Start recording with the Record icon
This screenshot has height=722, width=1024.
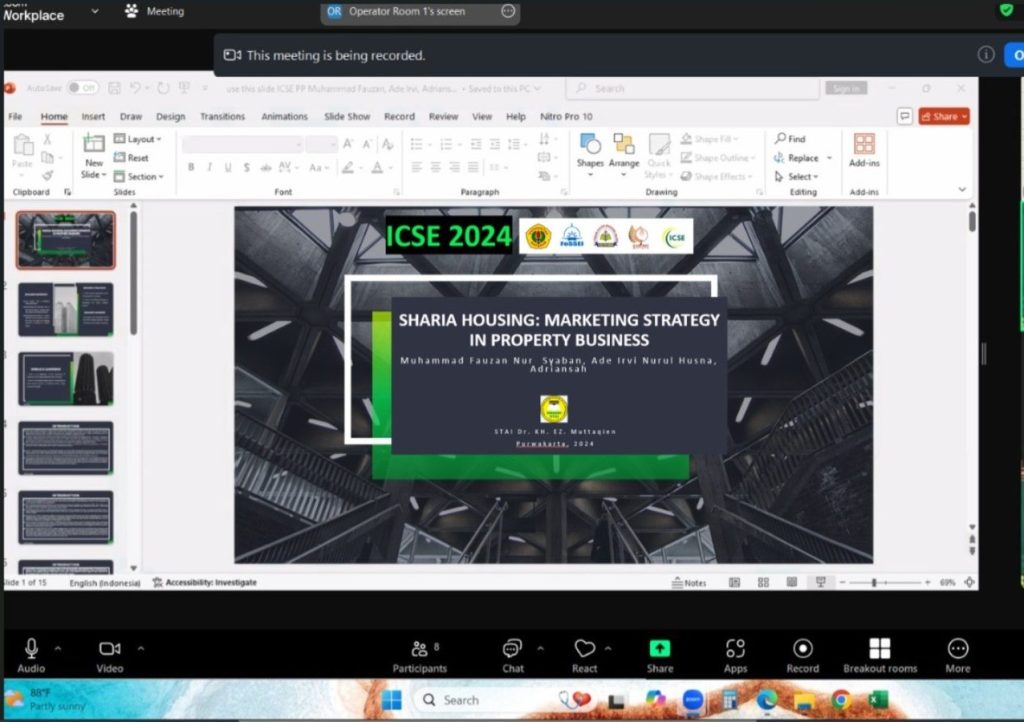coord(802,650)
